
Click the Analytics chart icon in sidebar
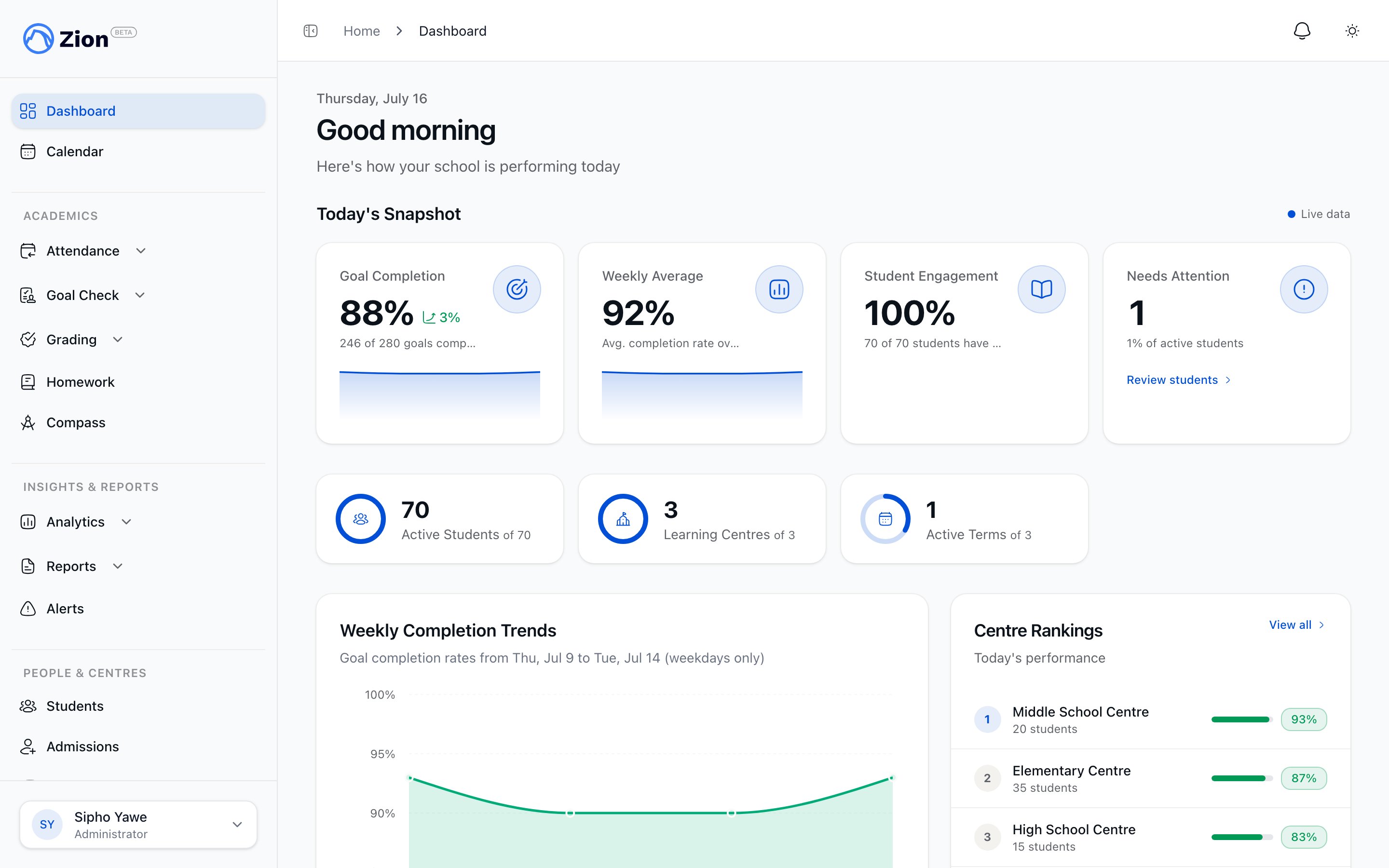(x=28, y=522)
